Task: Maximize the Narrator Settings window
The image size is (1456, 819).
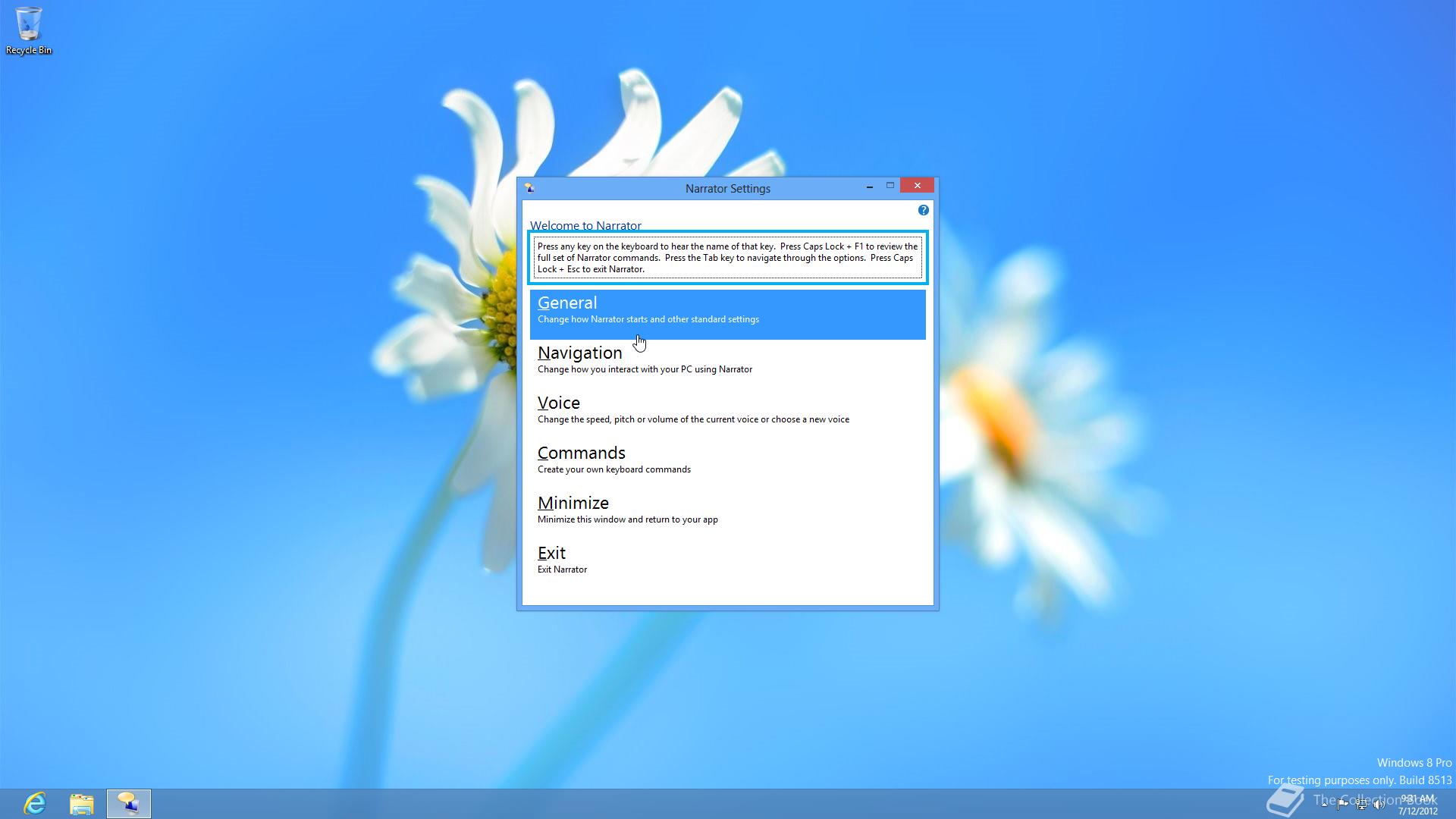Action: 890,186
